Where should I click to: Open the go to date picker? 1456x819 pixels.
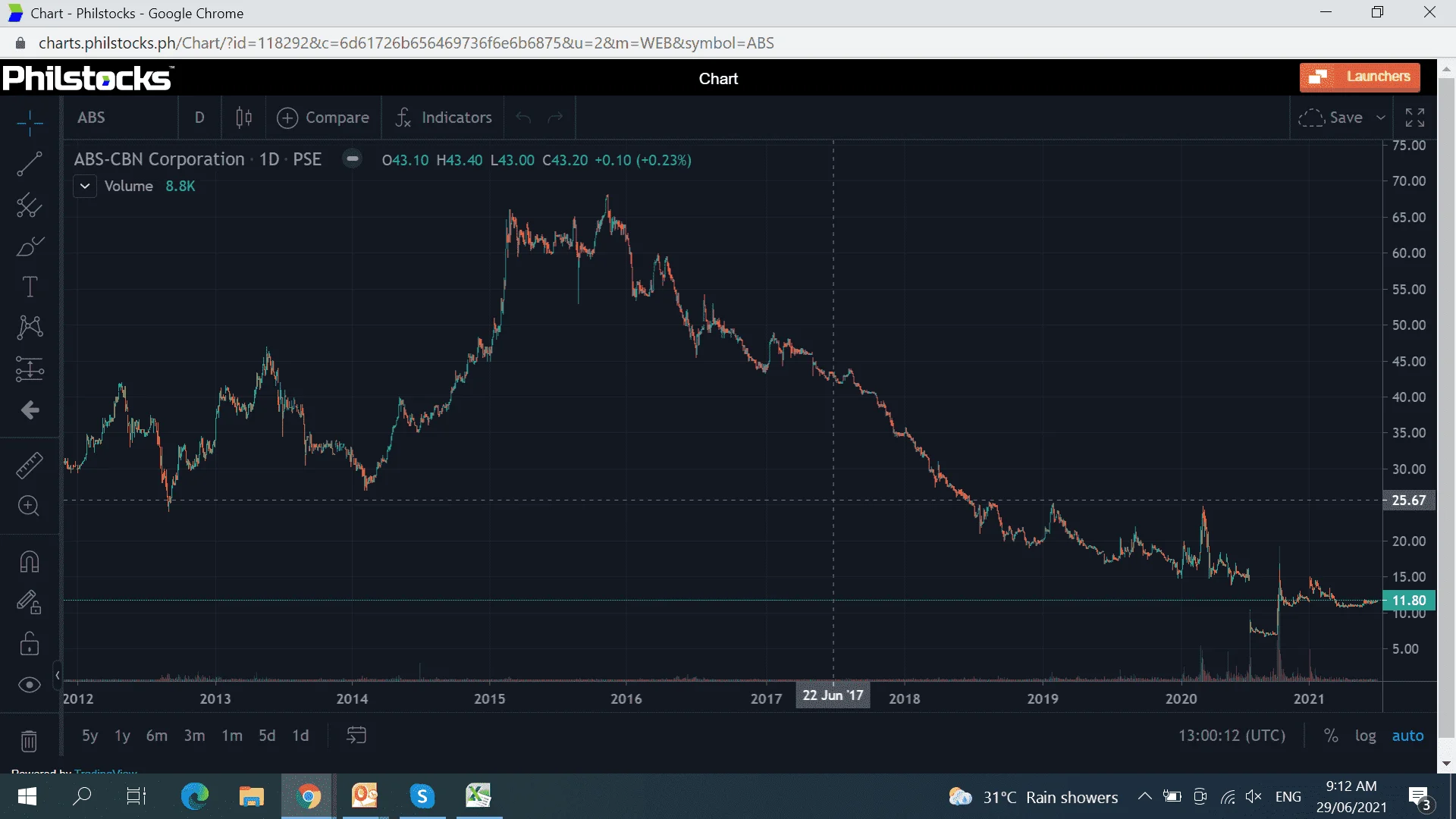point(356,735)
